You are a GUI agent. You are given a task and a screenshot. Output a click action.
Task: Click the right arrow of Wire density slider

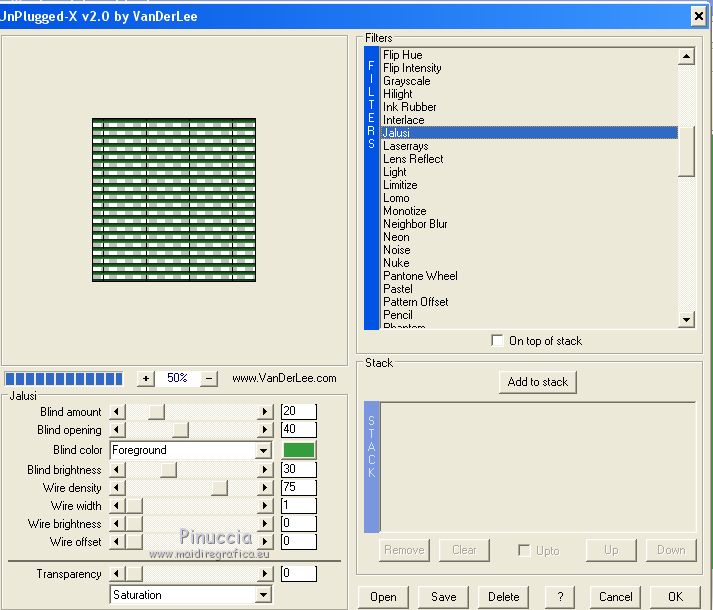click(265, 488)
